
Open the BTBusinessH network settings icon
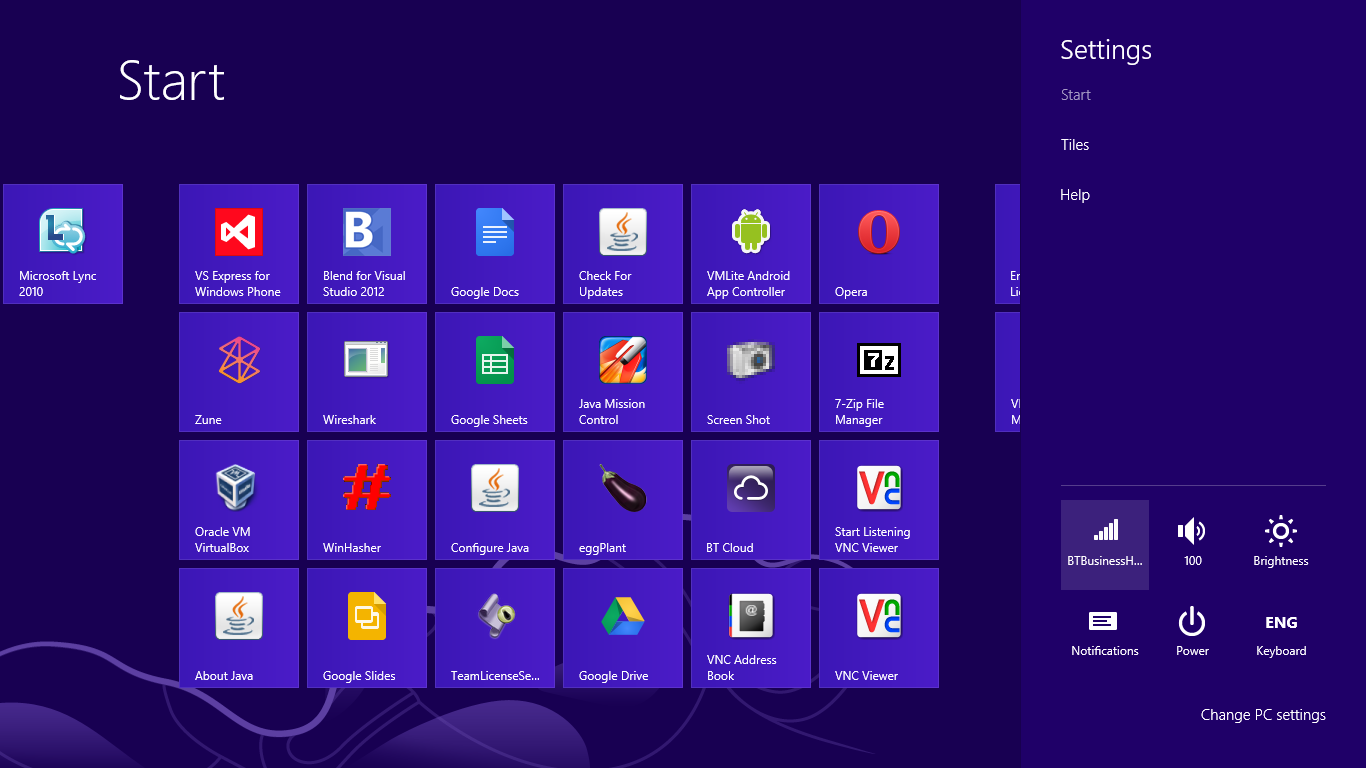(x=1104, y=544)
